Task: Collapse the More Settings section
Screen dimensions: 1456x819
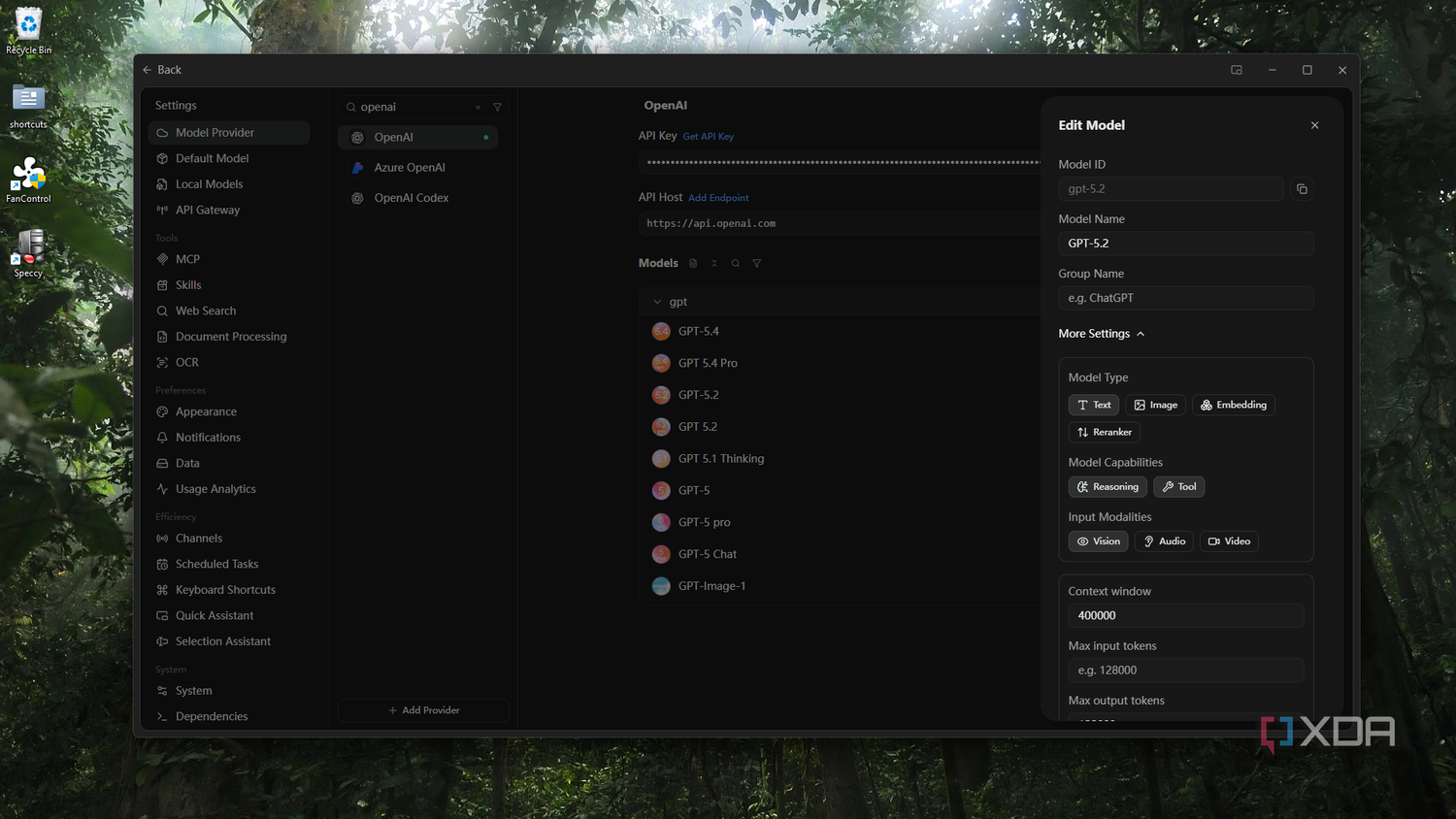Action: 1102,334
